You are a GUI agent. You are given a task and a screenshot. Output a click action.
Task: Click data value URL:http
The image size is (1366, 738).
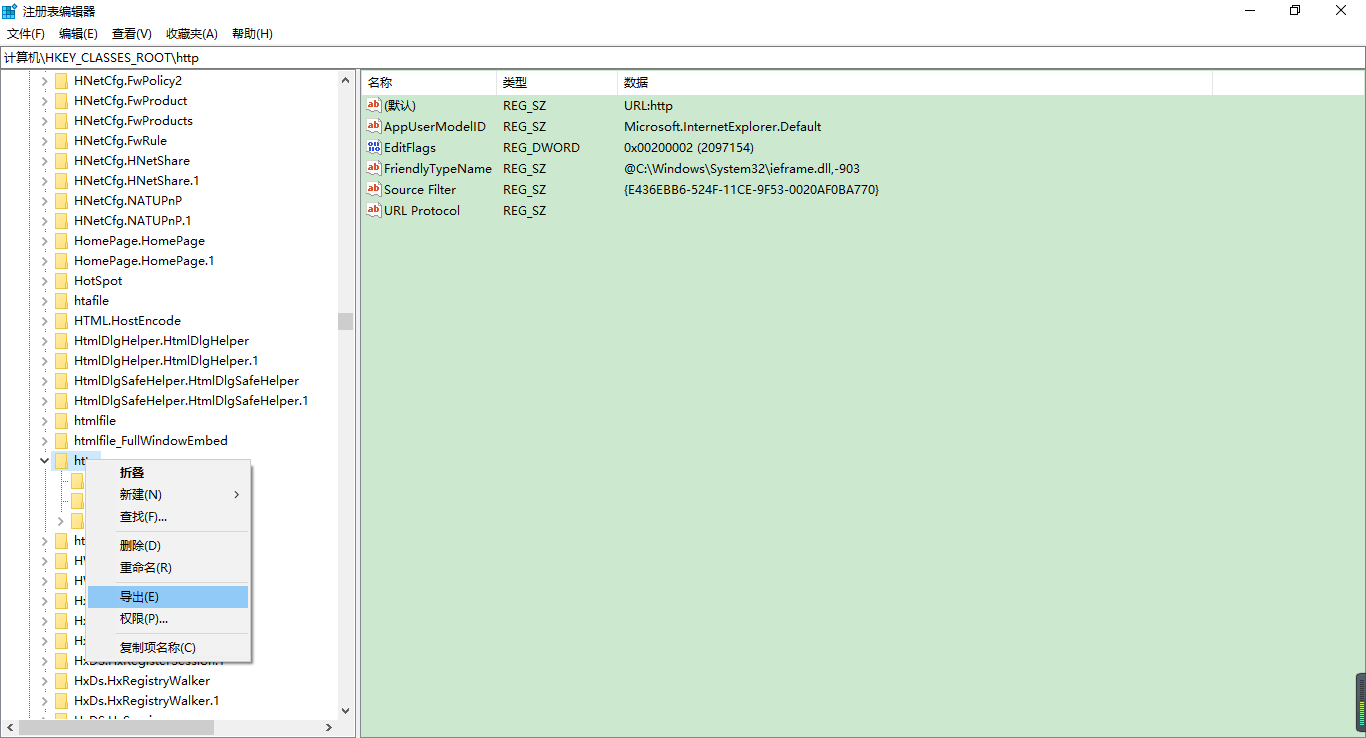point(649,105)
